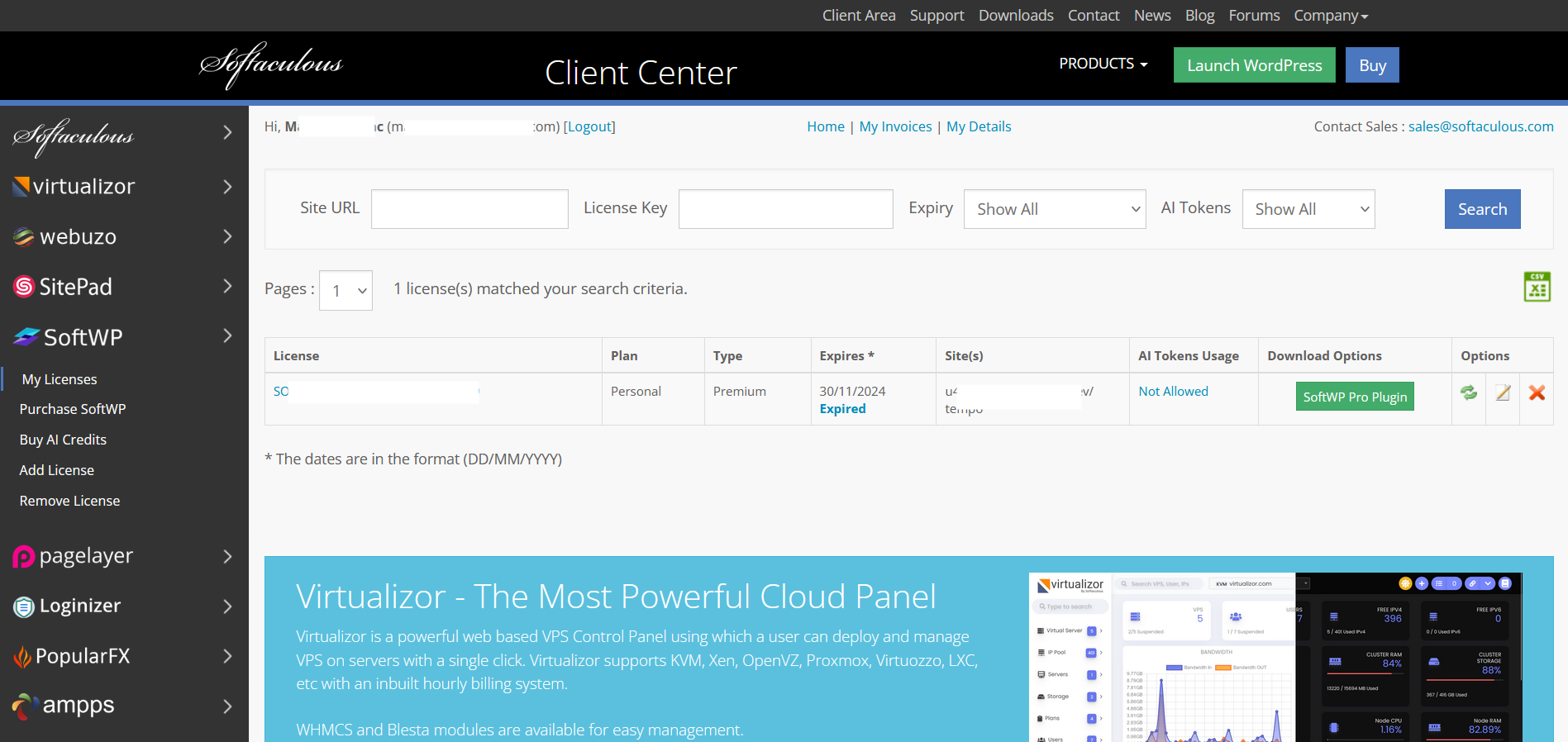Click the Search button

pos(1482,209)
